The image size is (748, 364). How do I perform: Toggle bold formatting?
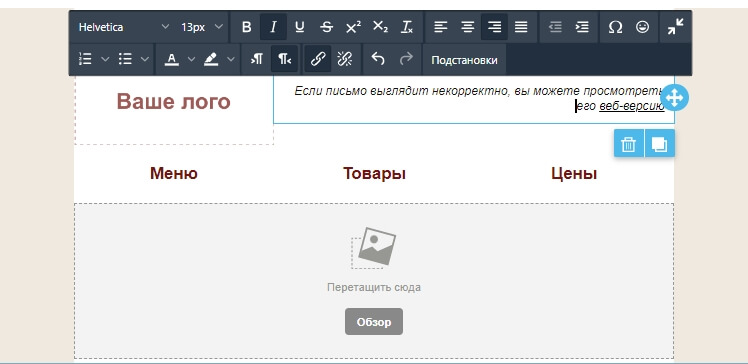point(247,27)
